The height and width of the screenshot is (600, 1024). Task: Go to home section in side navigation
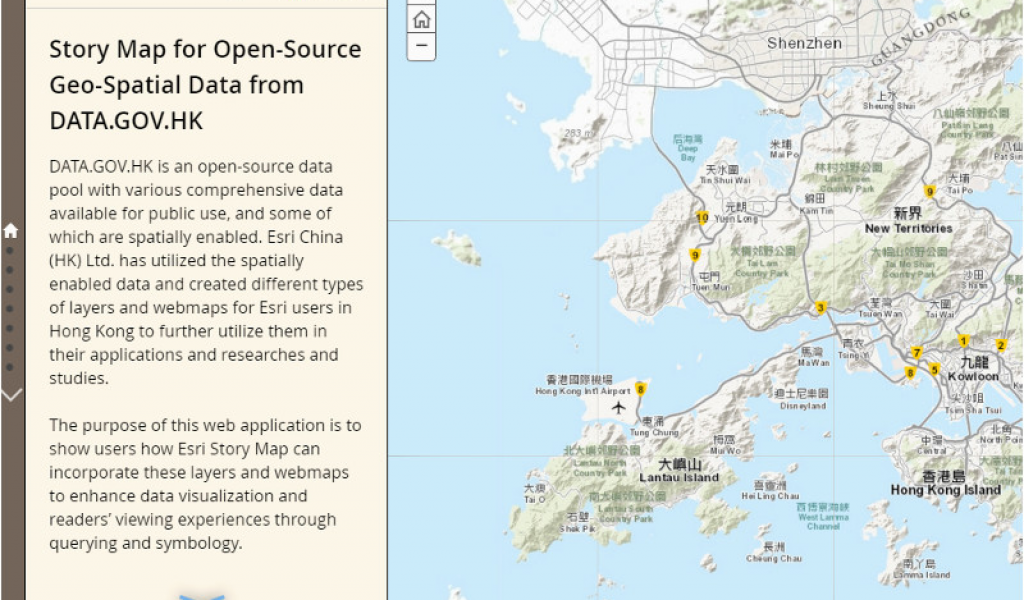click(10, 230)
